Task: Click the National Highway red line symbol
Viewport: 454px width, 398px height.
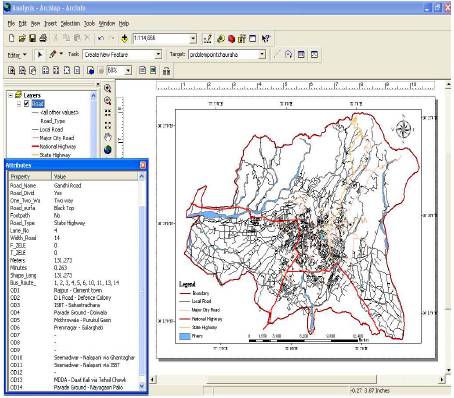Action: (x=35, y=146)
